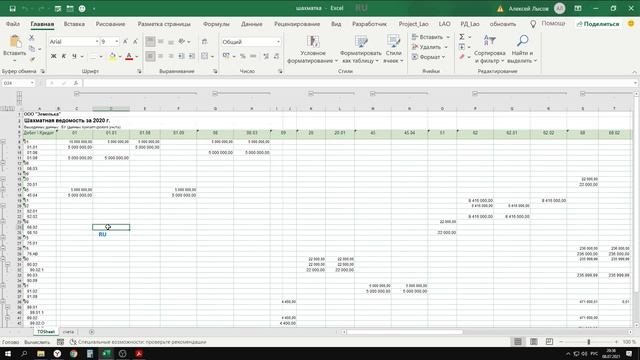This screenshot has height=360, width=640.
Task: Open Форматировать как таблицу gallery
Action: pyautogui.click(x=360, y=49)
